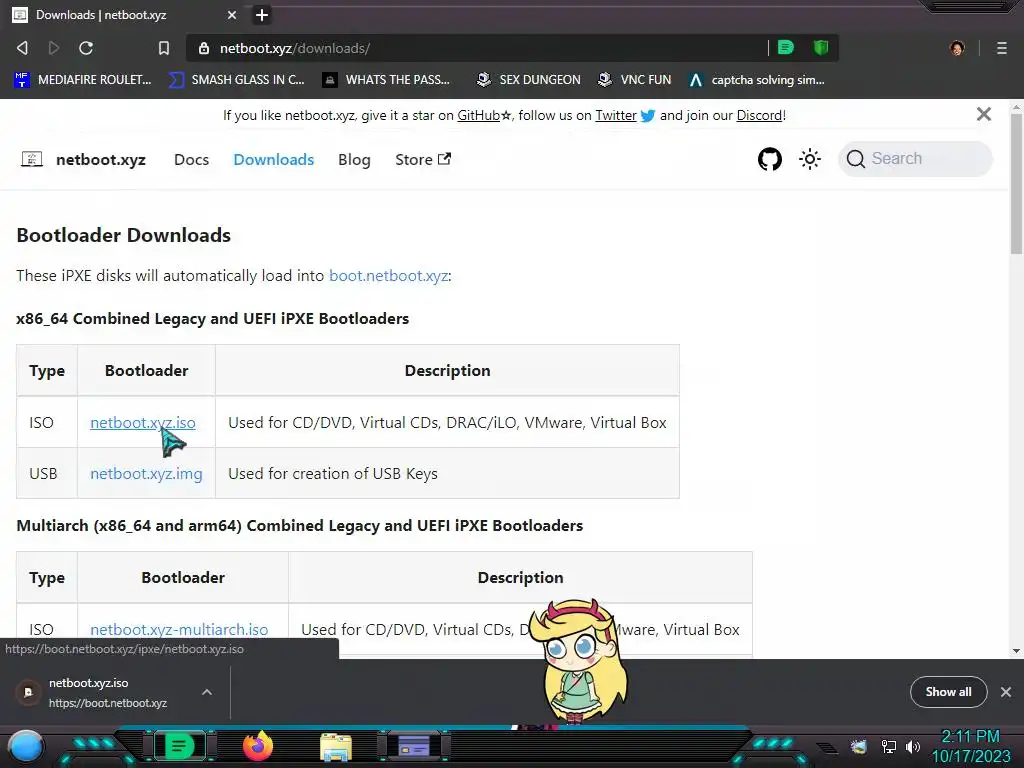Dismiss the announcement banner

(984, 114)
